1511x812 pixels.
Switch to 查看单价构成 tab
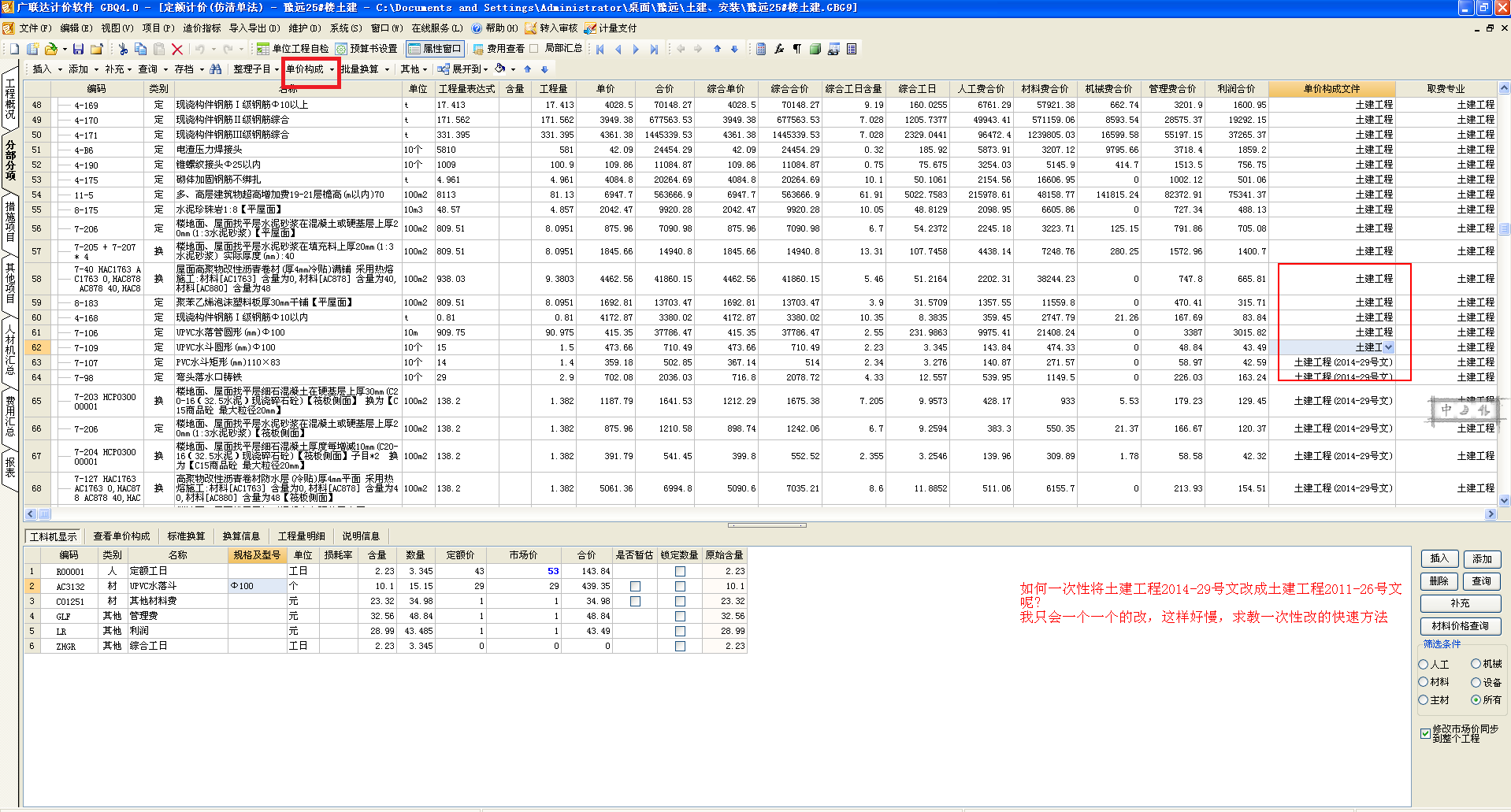coord(121,536)
